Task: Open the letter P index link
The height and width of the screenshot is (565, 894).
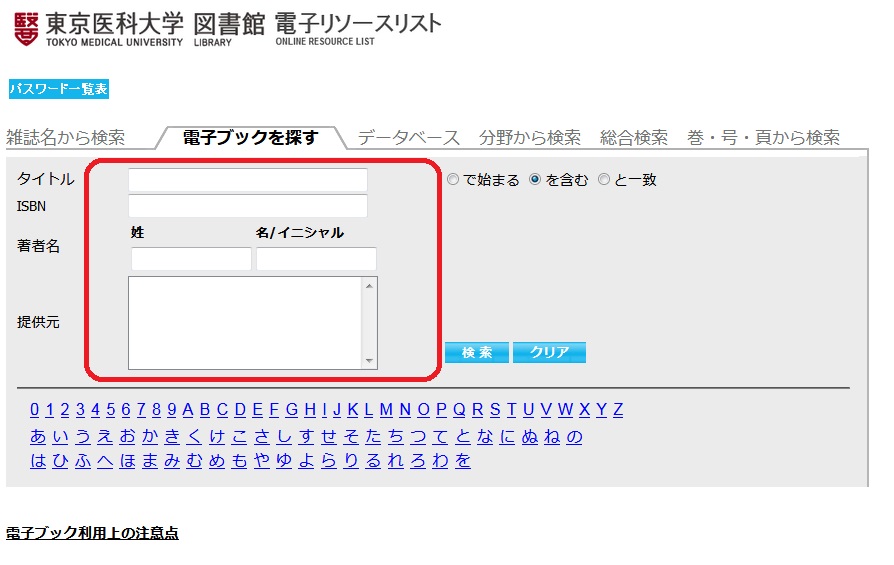Action: (x=441, y=409)
